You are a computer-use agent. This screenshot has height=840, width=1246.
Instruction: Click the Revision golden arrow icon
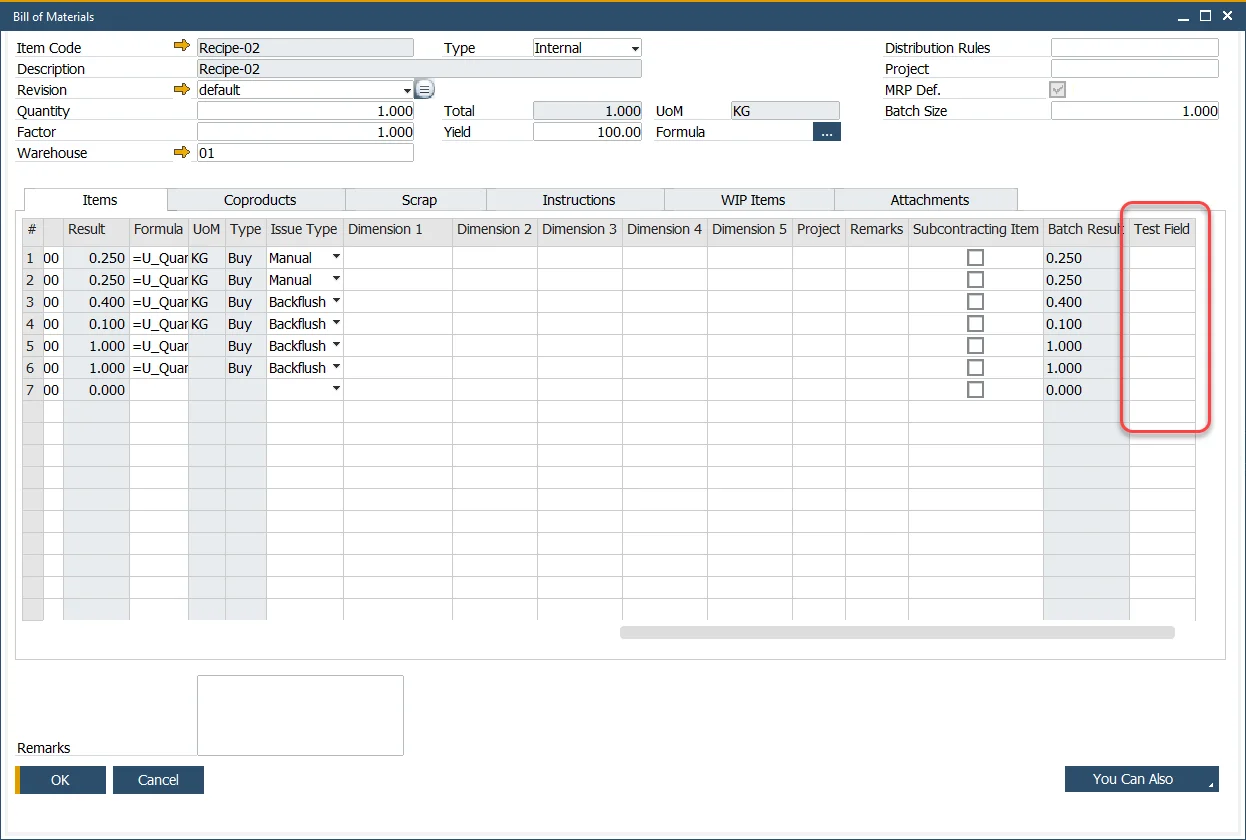(181, 89)
